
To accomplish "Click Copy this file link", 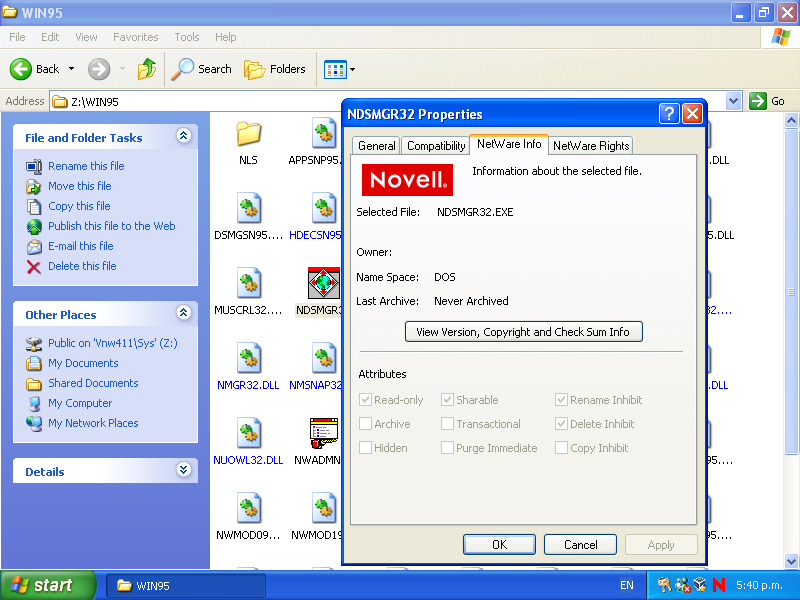I will [79, 206].
